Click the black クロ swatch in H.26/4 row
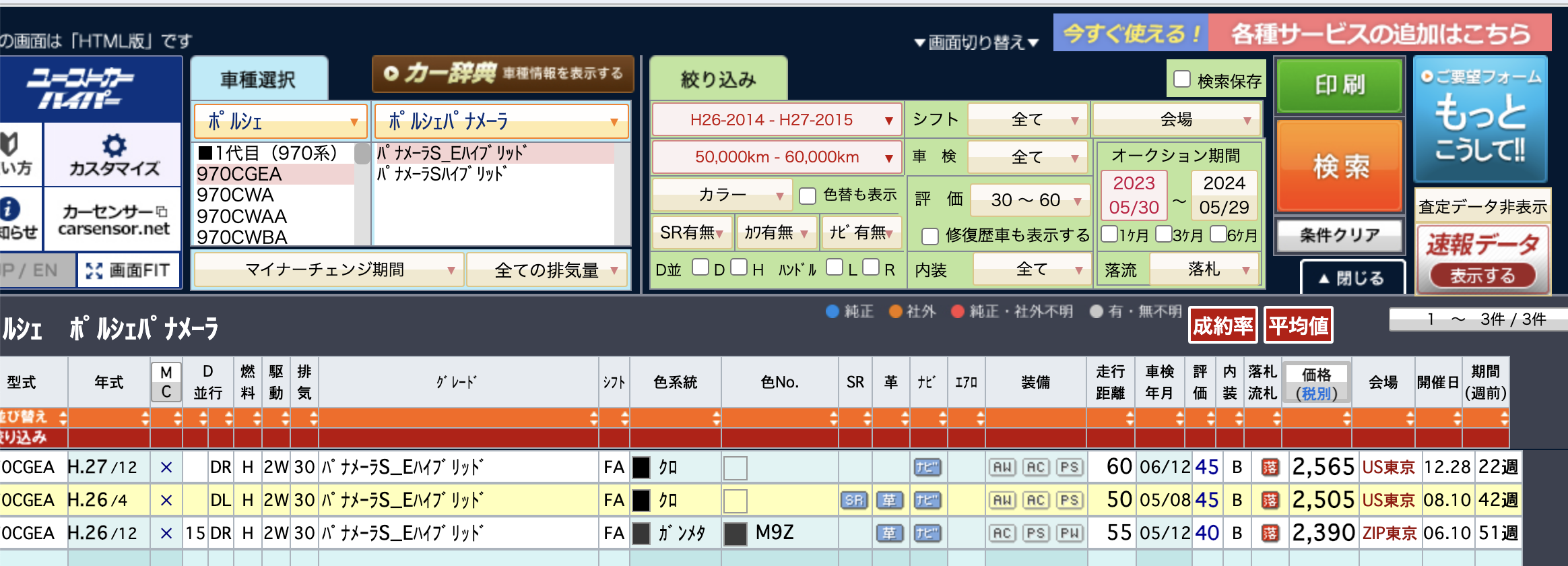Viewport: 1568px width, 566px height. click(641, 500)
